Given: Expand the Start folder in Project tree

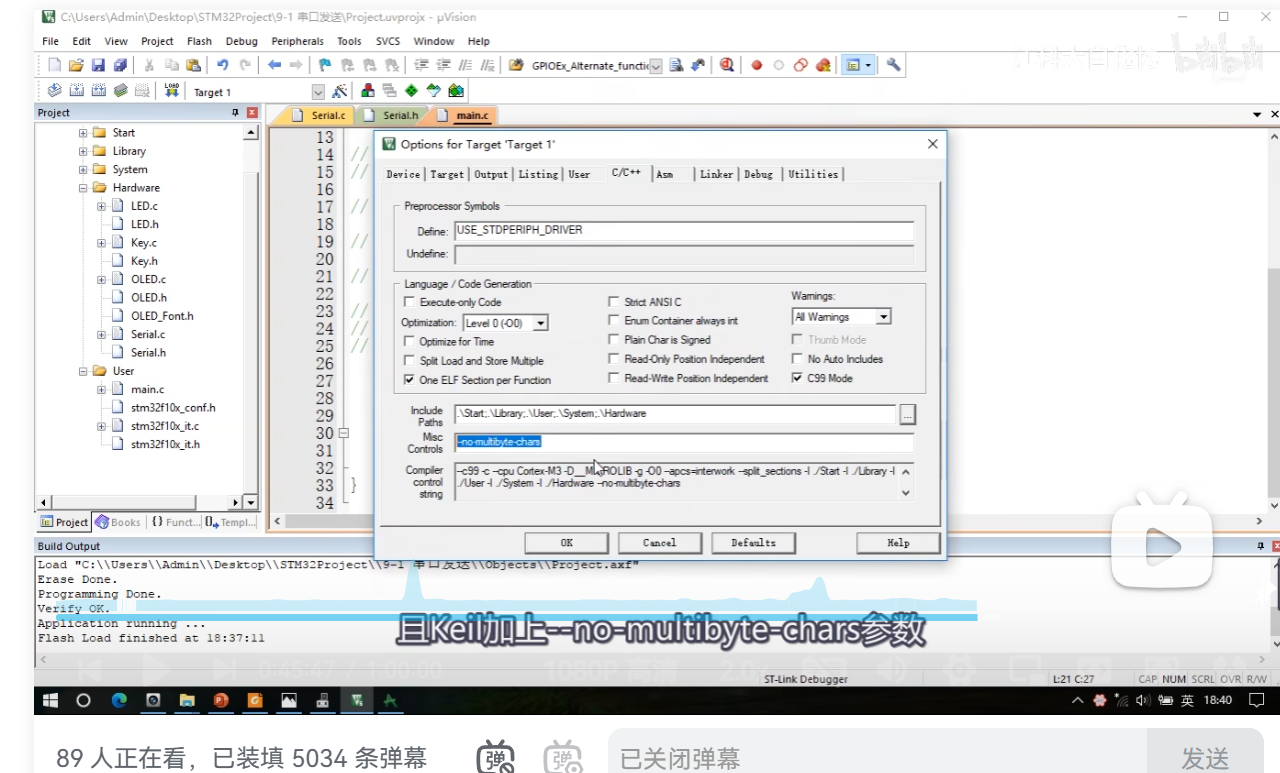Looking at the screenshot, I should [x=83, y=133].
